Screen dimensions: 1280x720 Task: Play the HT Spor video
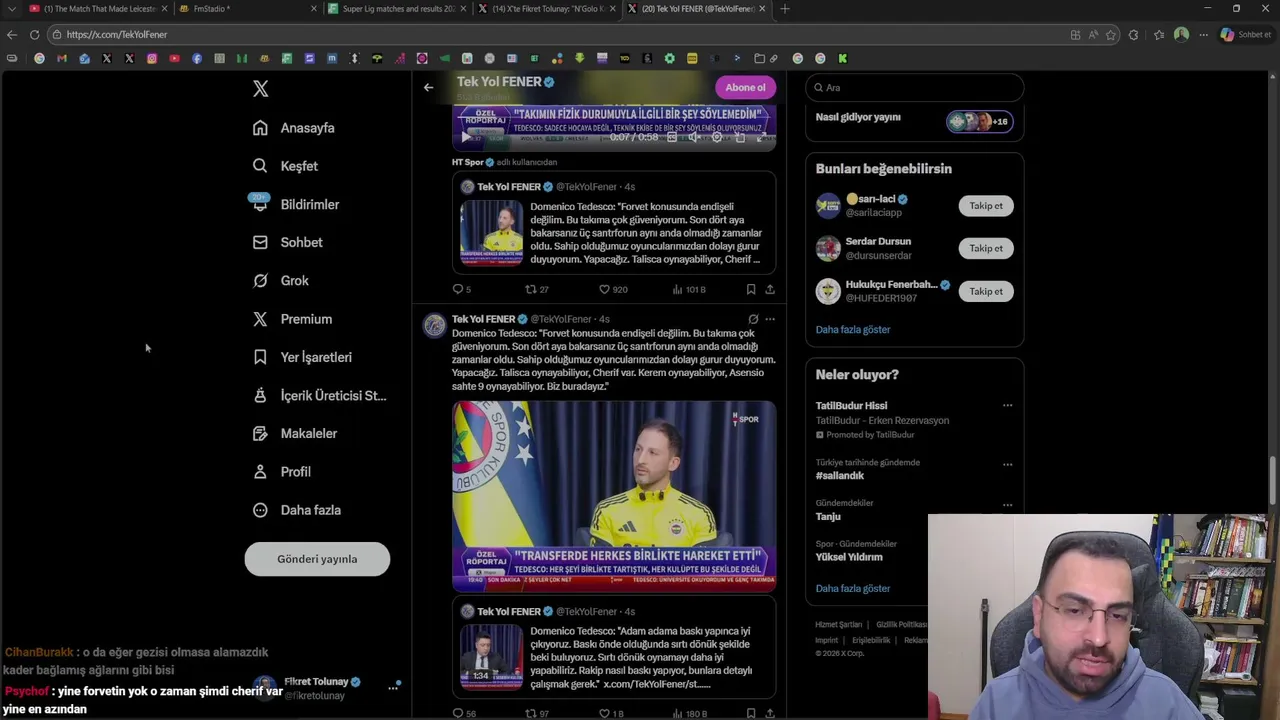click(x=465, y=138)
